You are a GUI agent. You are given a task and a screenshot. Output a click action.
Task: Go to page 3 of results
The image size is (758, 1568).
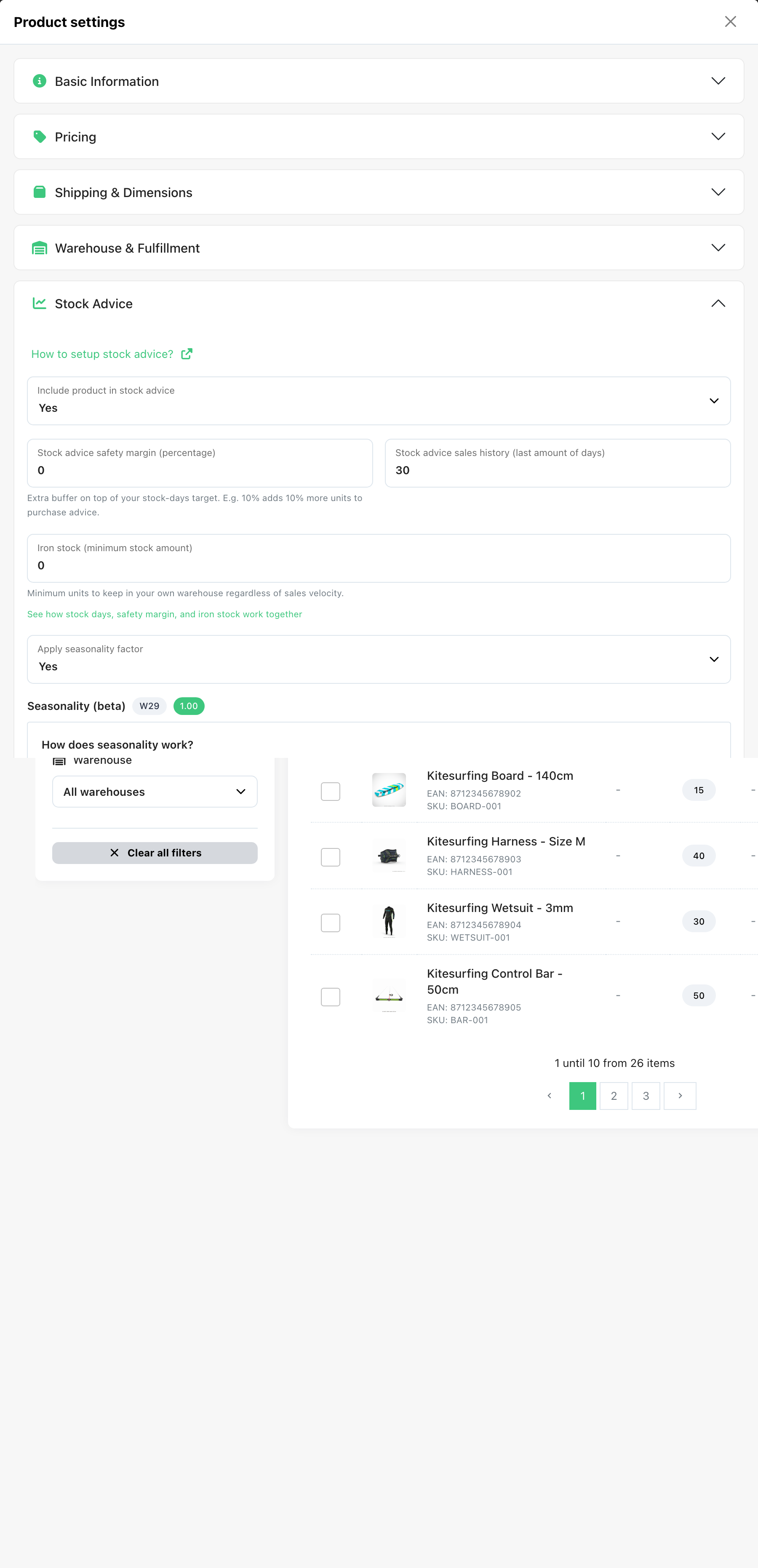pos(646,1096)
